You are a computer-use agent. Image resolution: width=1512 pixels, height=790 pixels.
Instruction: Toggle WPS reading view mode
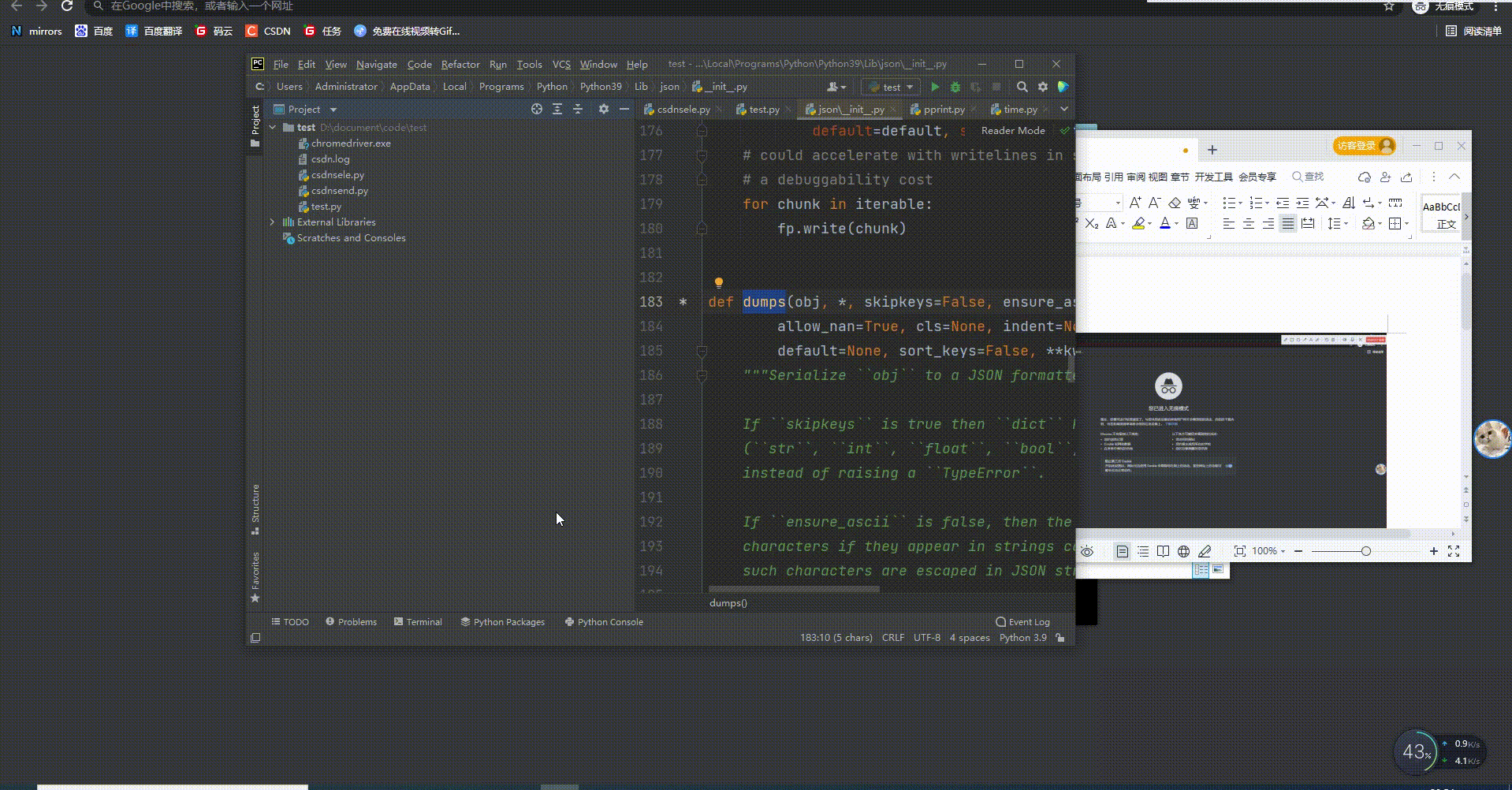click(1163, 551)
